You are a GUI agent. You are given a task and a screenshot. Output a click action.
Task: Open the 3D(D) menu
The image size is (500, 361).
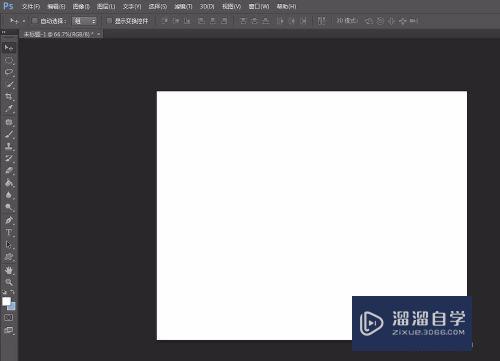tap(207, 6)
